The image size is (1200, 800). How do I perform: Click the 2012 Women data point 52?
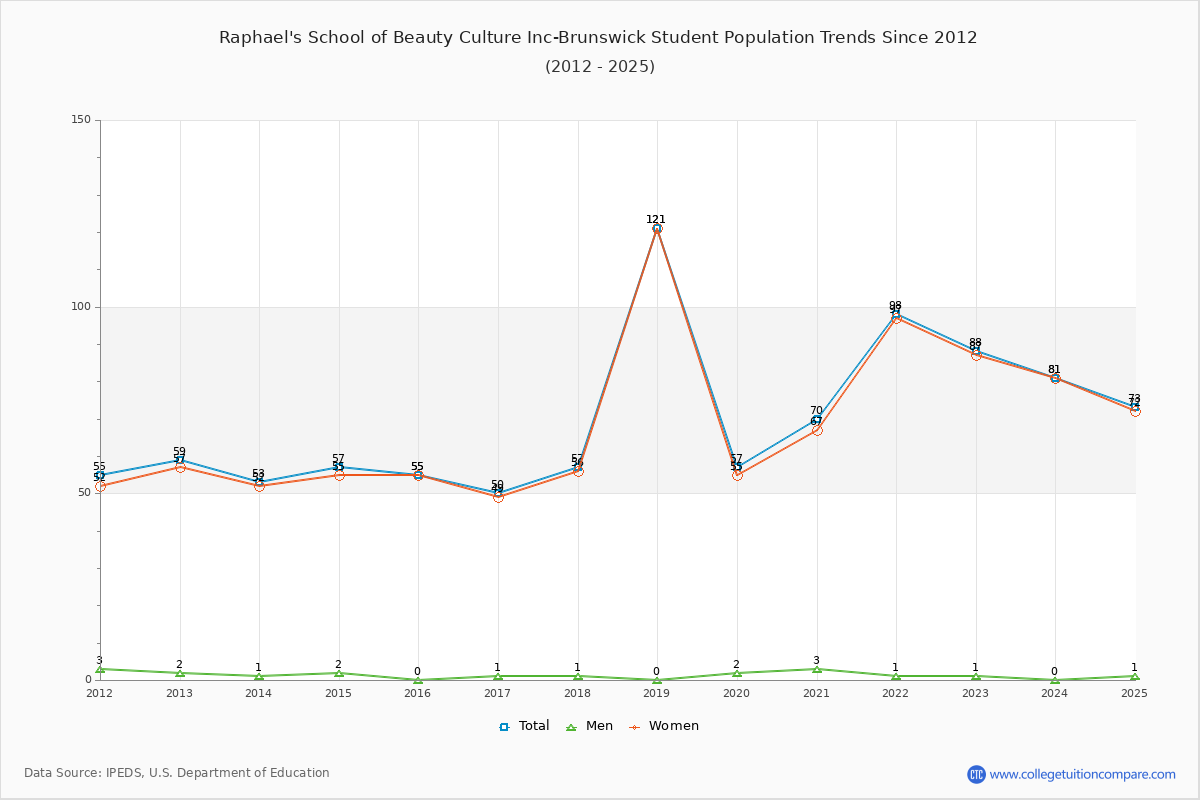click(100, 486)
